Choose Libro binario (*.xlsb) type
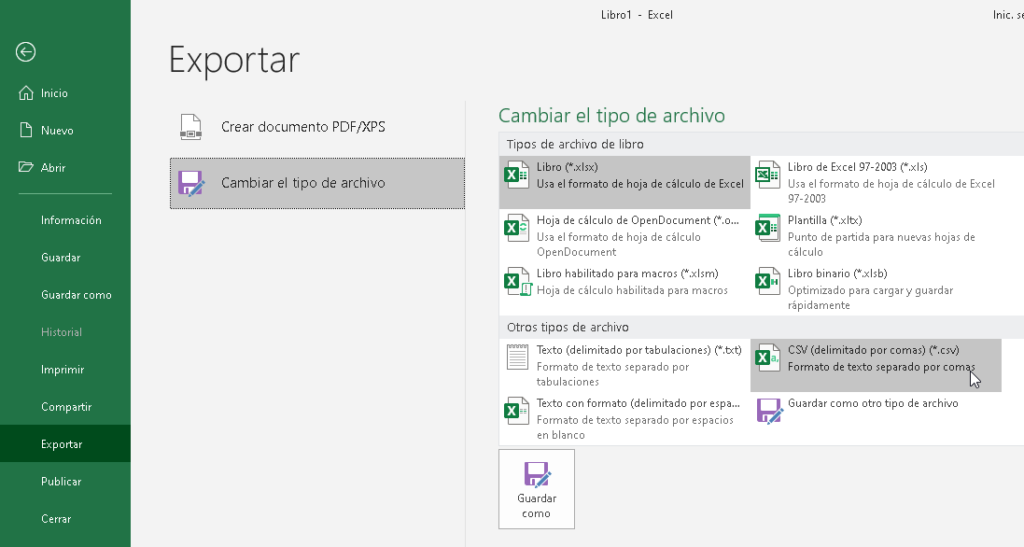 [876, 289]
